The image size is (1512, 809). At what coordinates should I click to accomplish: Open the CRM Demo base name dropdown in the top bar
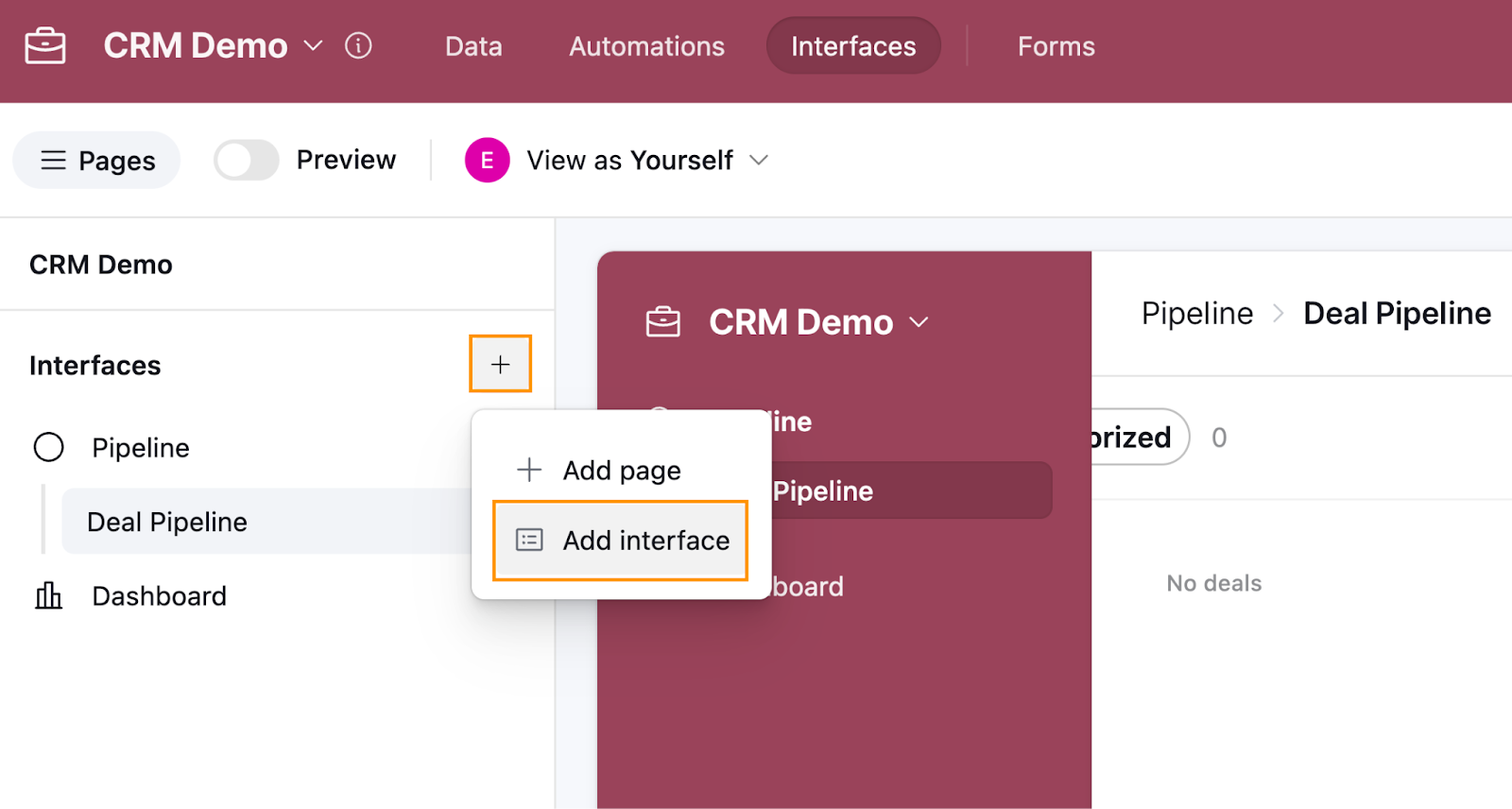[x=213, y=45]
